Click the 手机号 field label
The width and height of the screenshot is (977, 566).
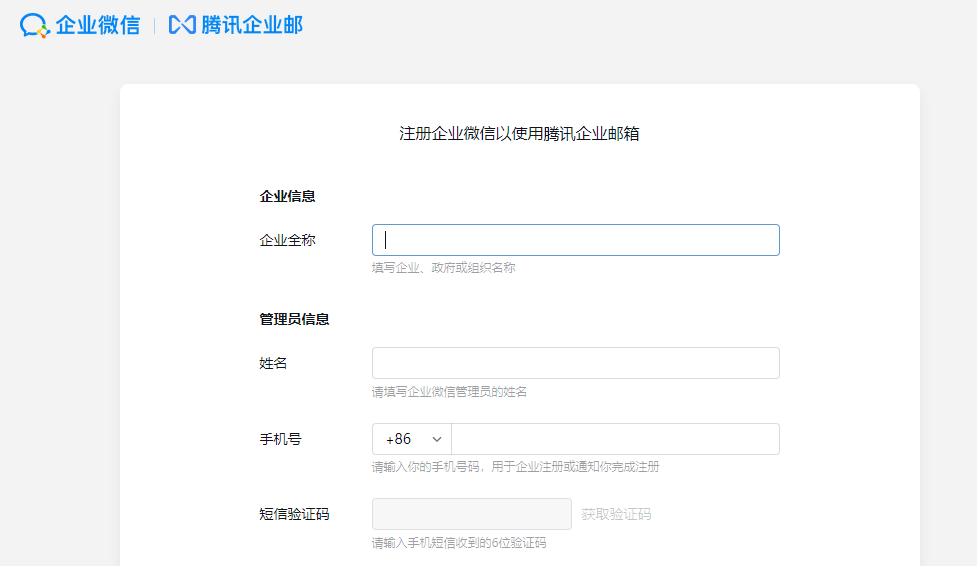tap(280, 439)
